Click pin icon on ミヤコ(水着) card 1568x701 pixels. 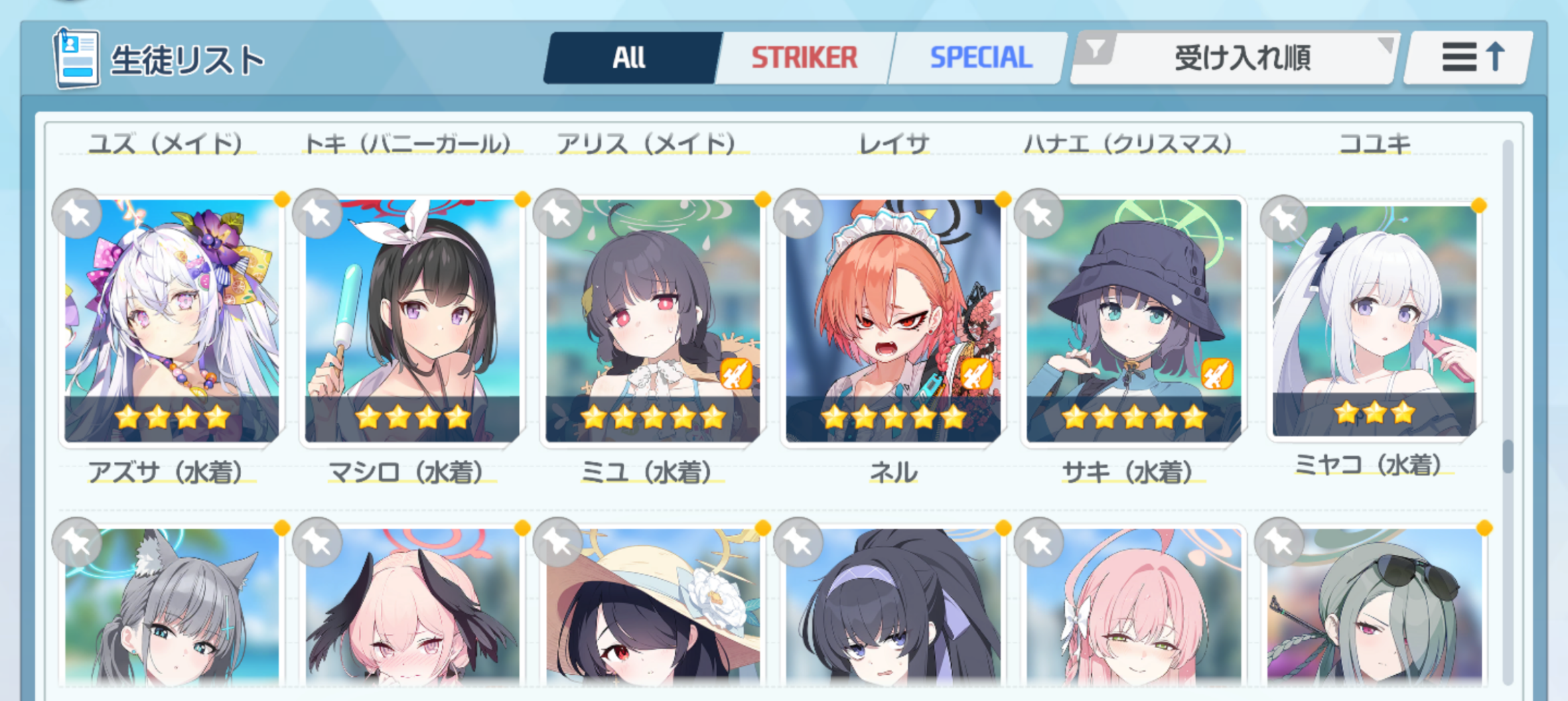coord(1283,219)
